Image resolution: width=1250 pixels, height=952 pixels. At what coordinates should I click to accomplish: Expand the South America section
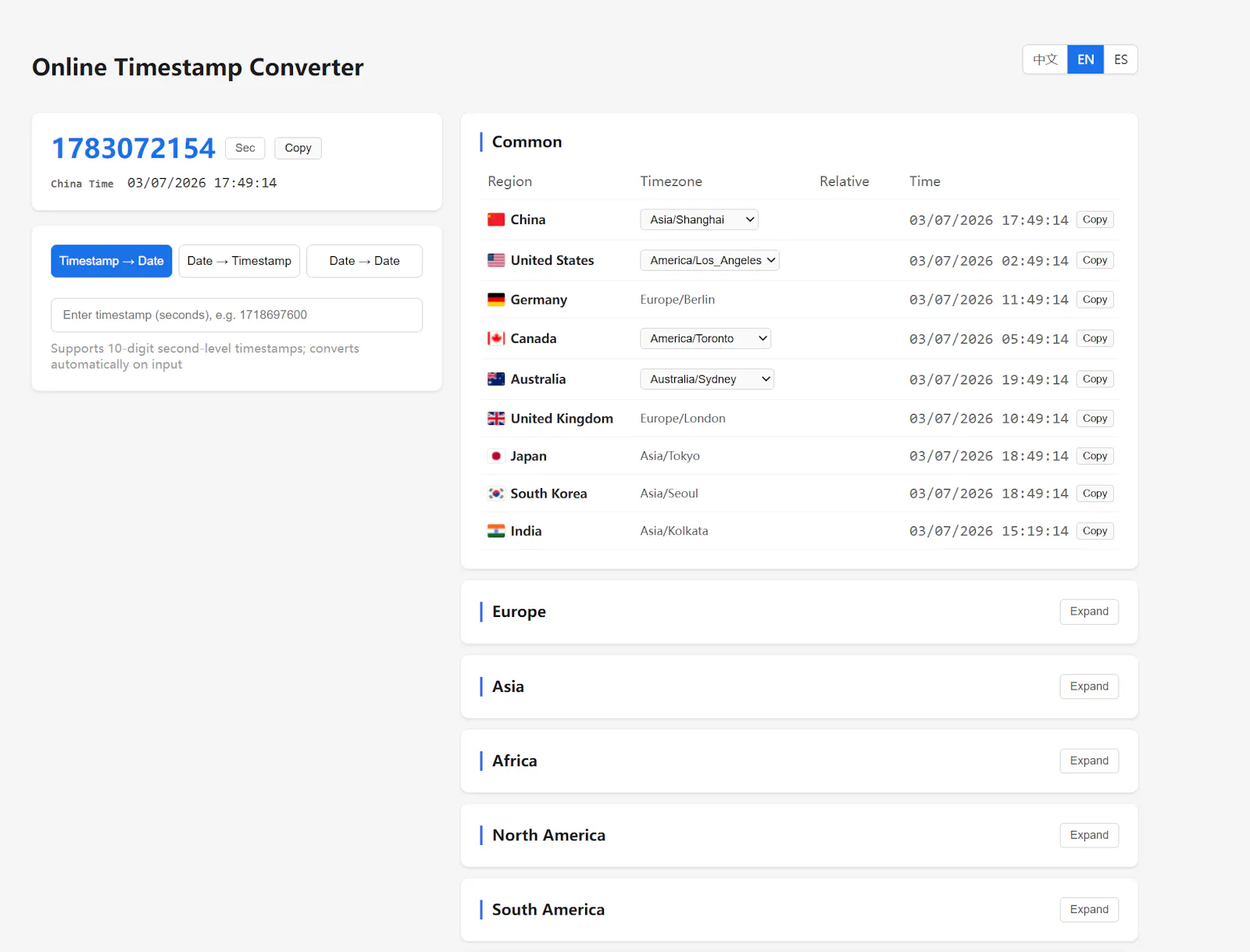pyautogui.click(x=1089, y=909)
